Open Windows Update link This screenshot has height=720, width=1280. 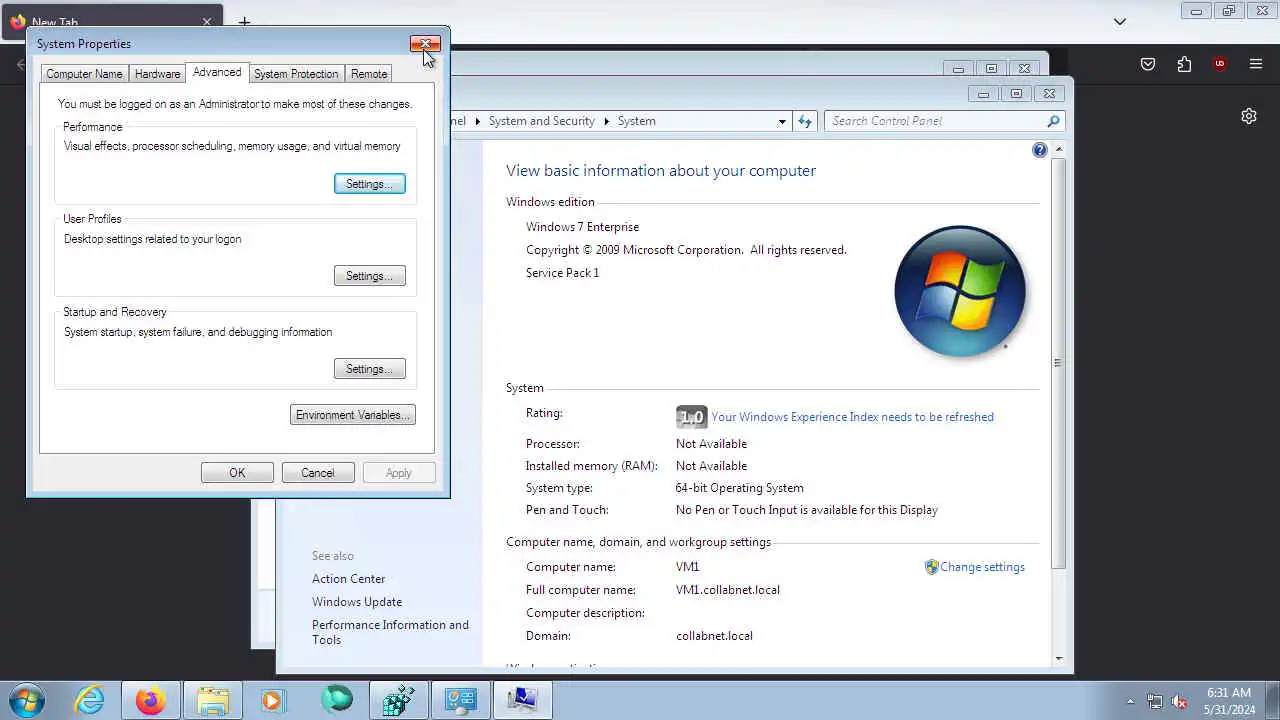(357, 602)
